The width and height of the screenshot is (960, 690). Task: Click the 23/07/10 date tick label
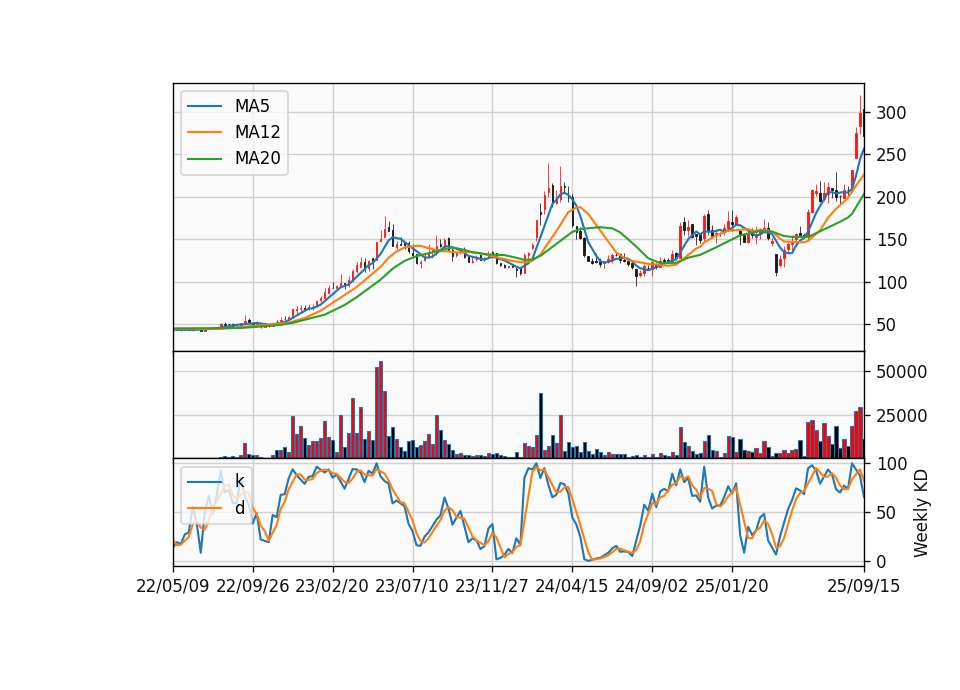[412, 586]
